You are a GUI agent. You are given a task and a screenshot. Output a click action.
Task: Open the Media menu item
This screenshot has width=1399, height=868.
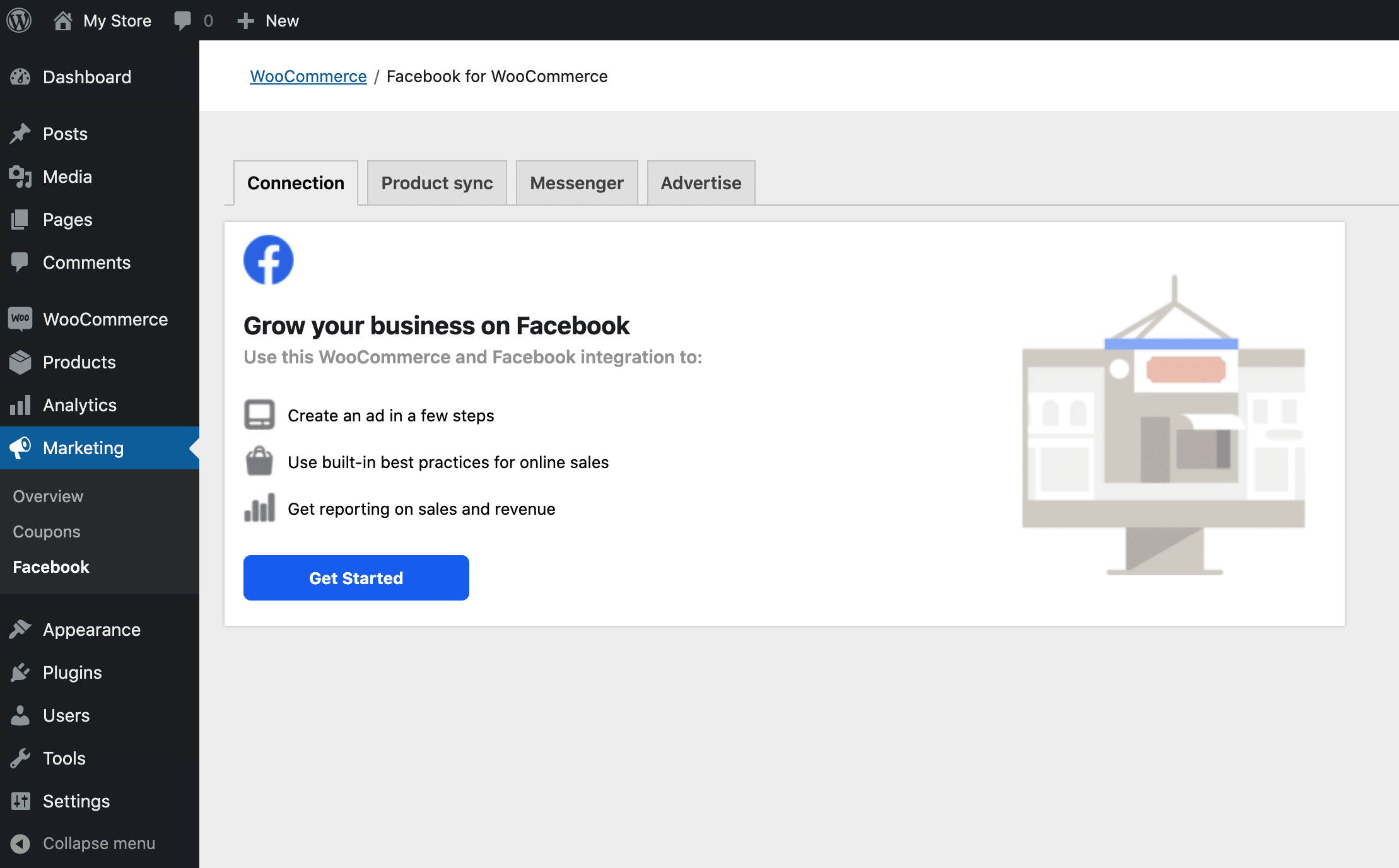[x=100, y=177]
